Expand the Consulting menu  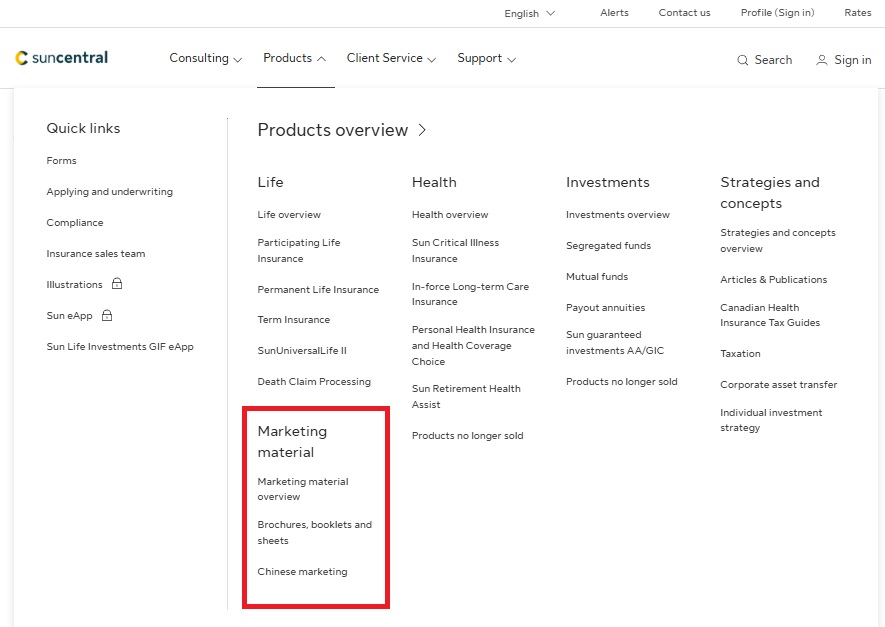[205, 58]
